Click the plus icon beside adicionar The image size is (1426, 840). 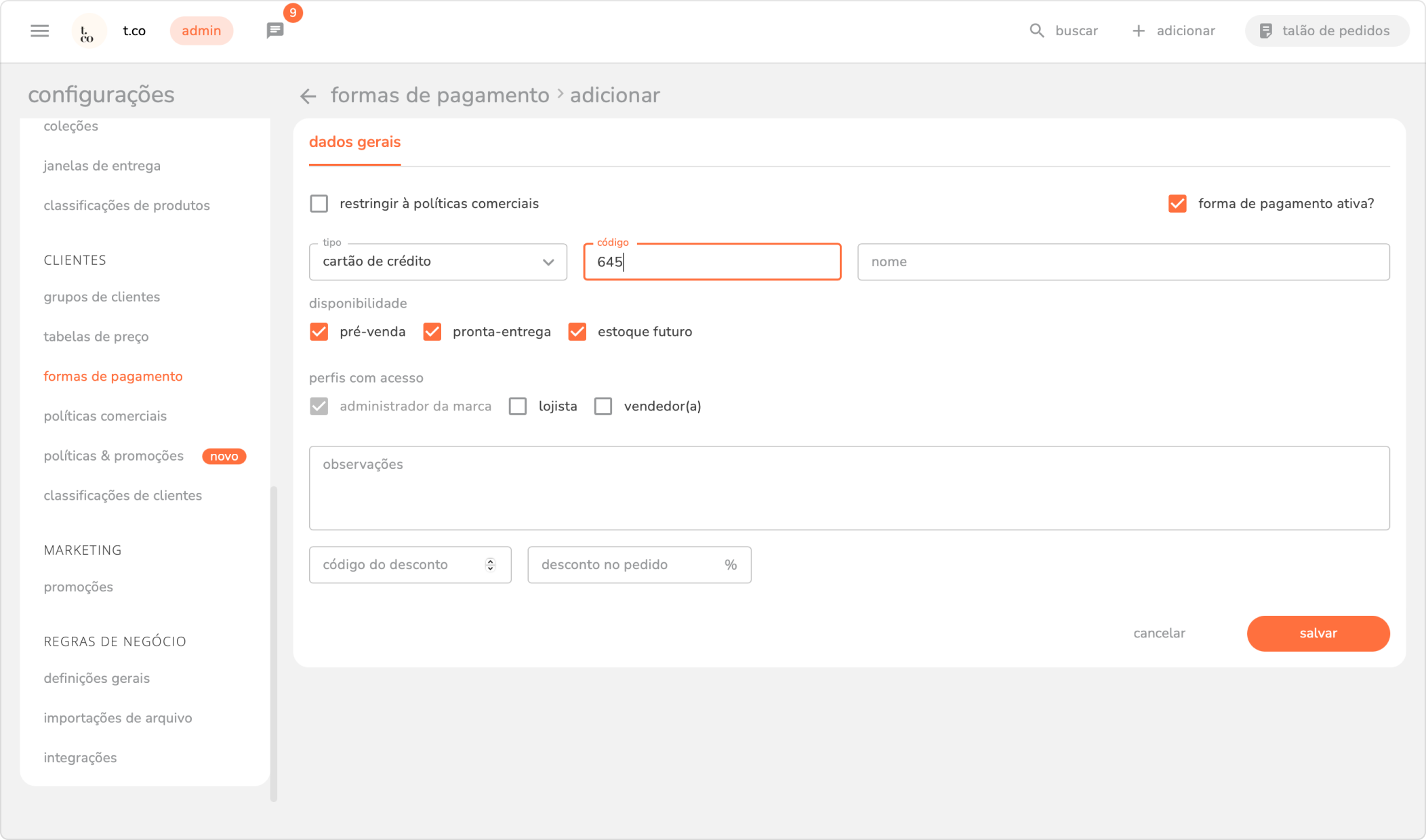(1139, 30)
